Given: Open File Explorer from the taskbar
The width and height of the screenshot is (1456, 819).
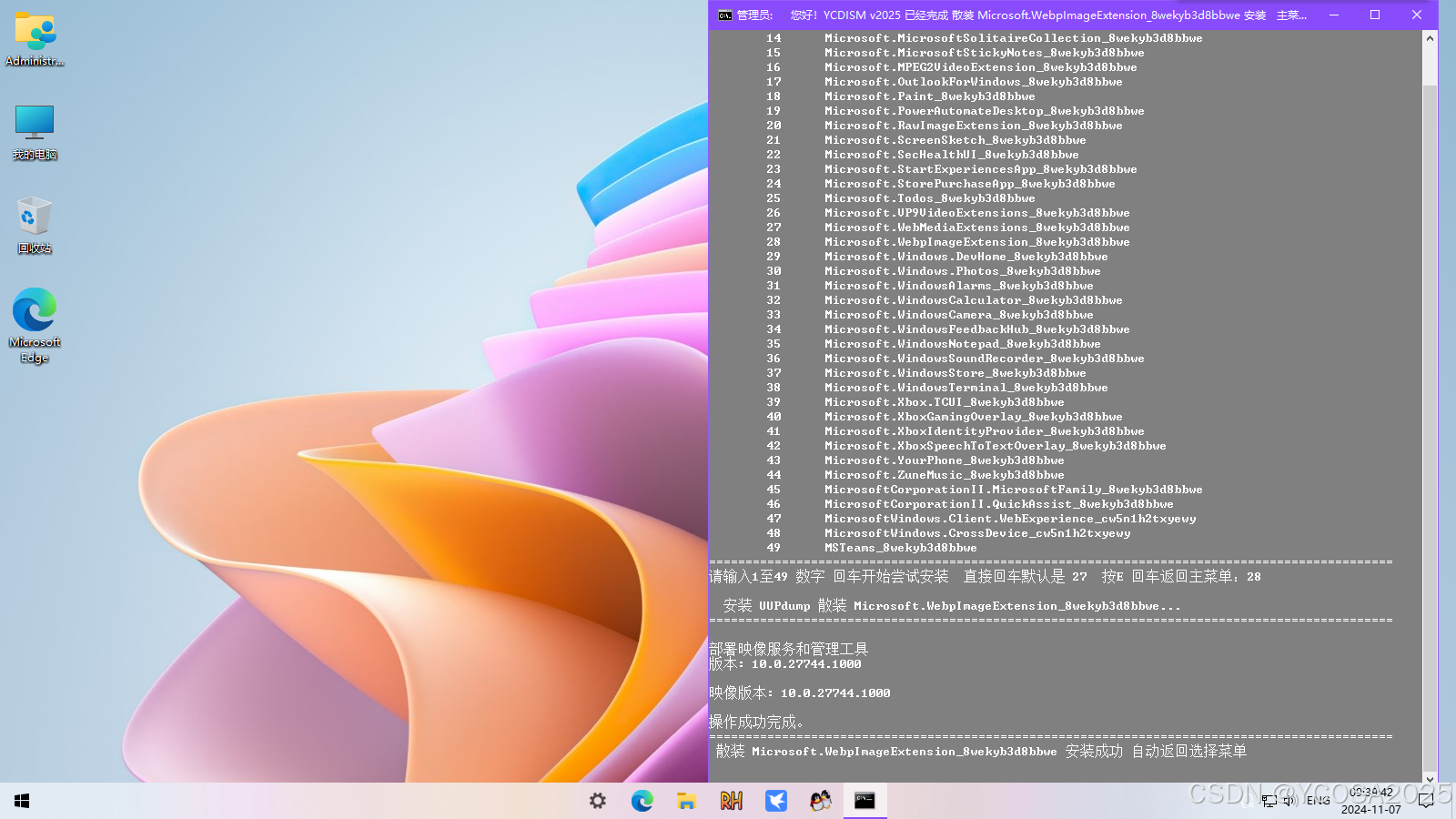Looking at the screenshot, I should point(686,801).
